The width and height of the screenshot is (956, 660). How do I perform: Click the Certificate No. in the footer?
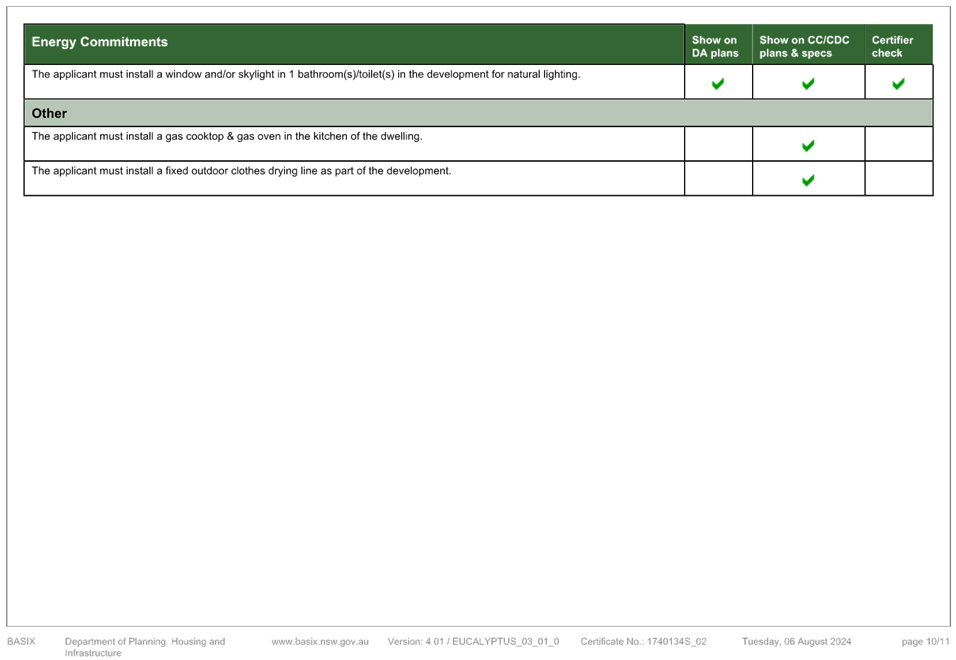[643, 642]
